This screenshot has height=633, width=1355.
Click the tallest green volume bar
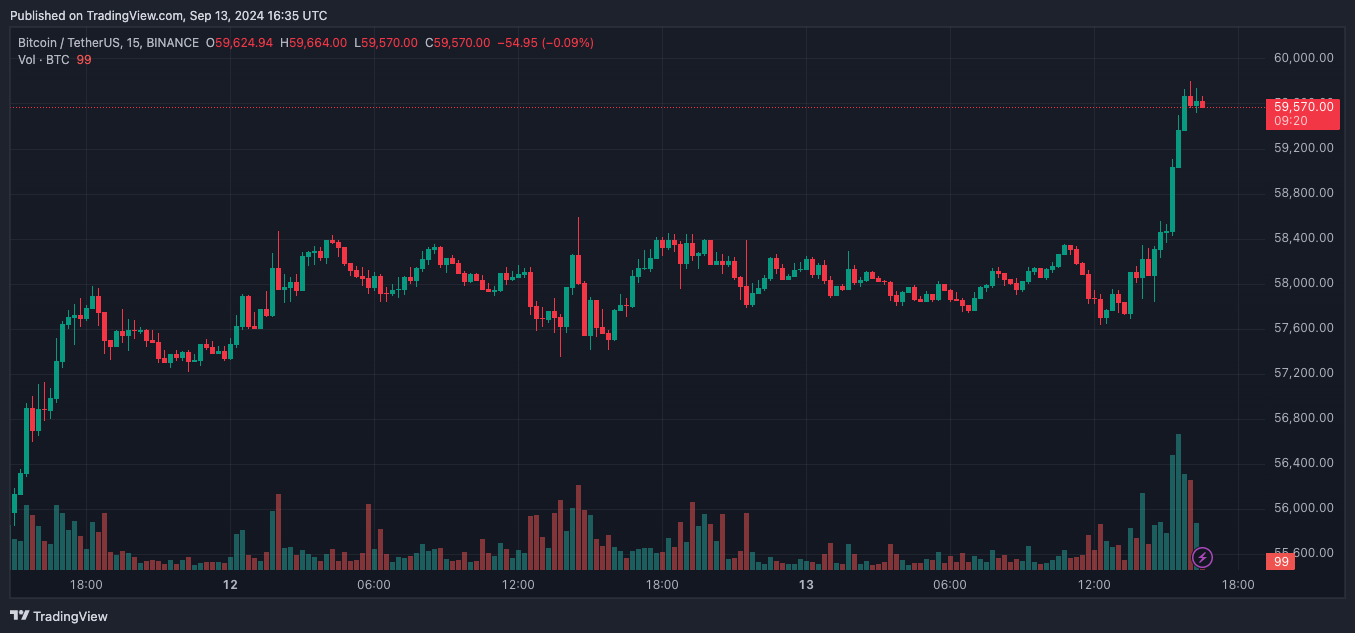pyautogui.click(x=1179, y=502)
